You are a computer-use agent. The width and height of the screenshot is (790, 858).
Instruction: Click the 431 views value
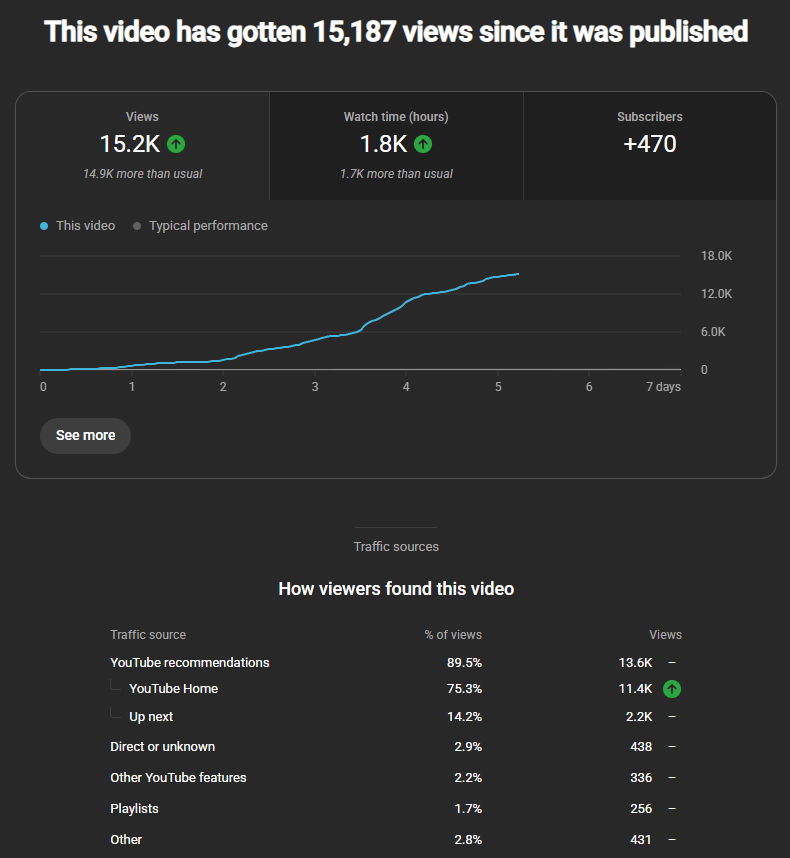coord(641,839)
